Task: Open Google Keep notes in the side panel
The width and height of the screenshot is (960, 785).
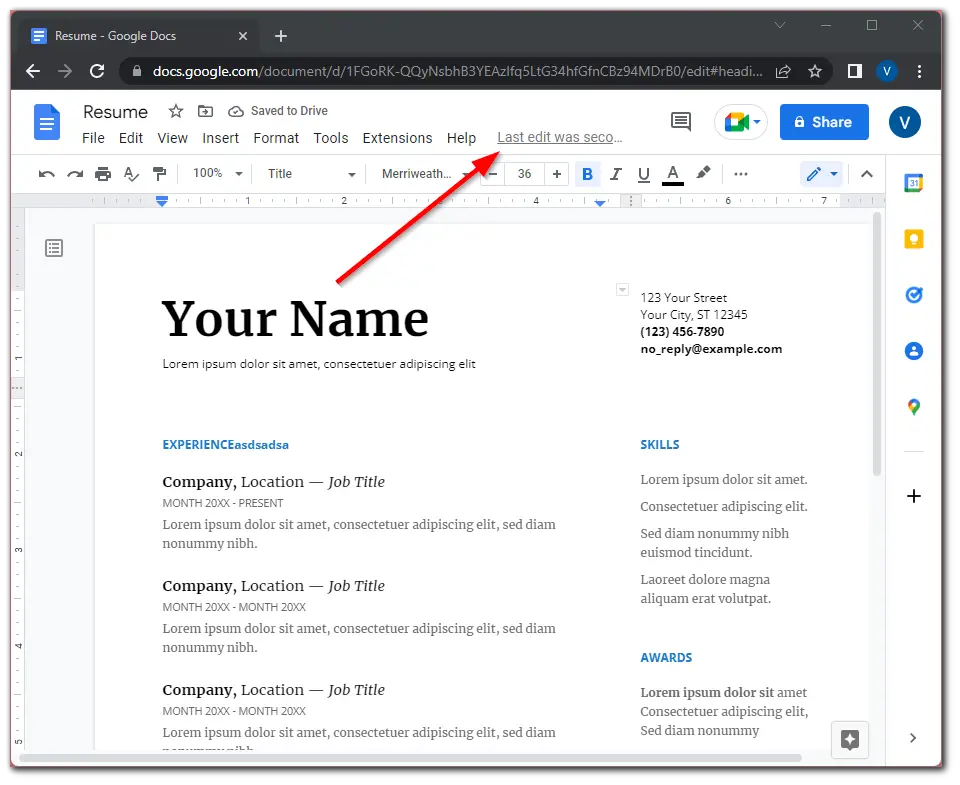Action: [x=912, y=239]
